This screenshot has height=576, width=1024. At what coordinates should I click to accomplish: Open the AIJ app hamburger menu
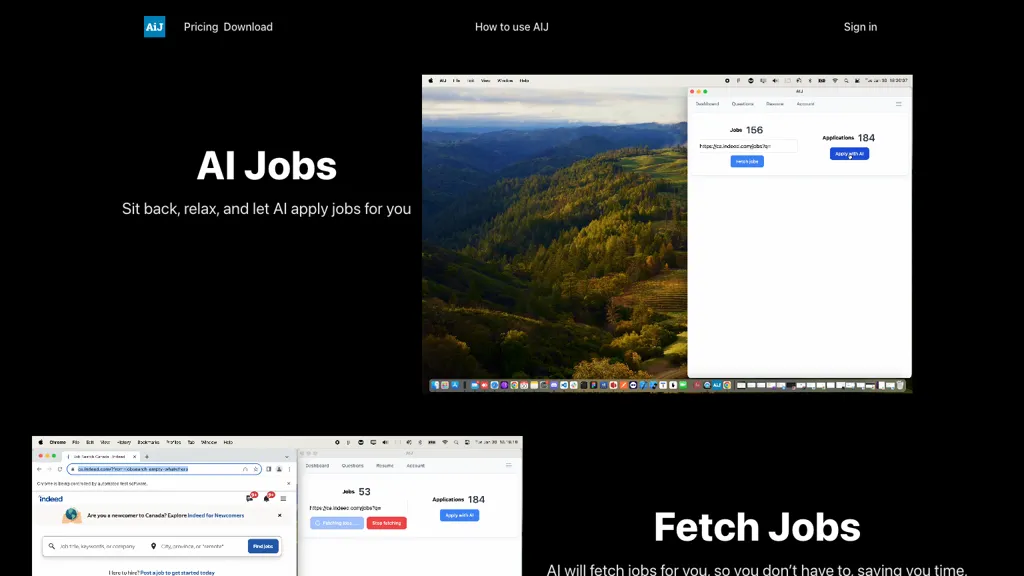click(899, 104)
